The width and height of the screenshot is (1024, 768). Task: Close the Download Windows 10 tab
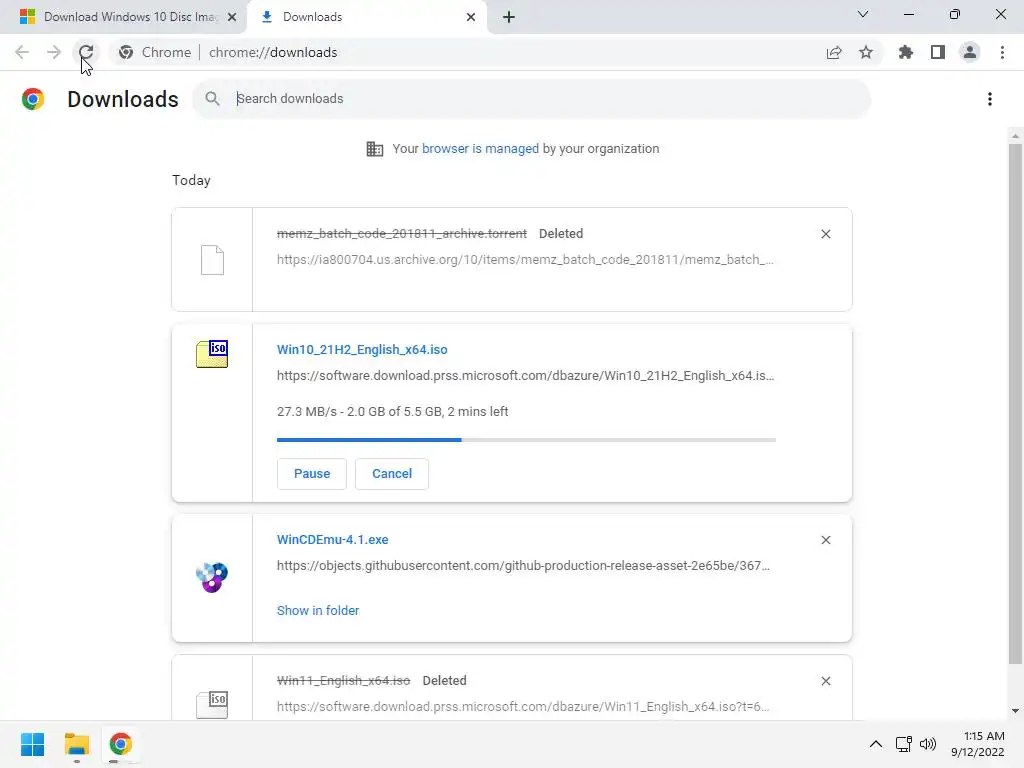pos(232,18)
